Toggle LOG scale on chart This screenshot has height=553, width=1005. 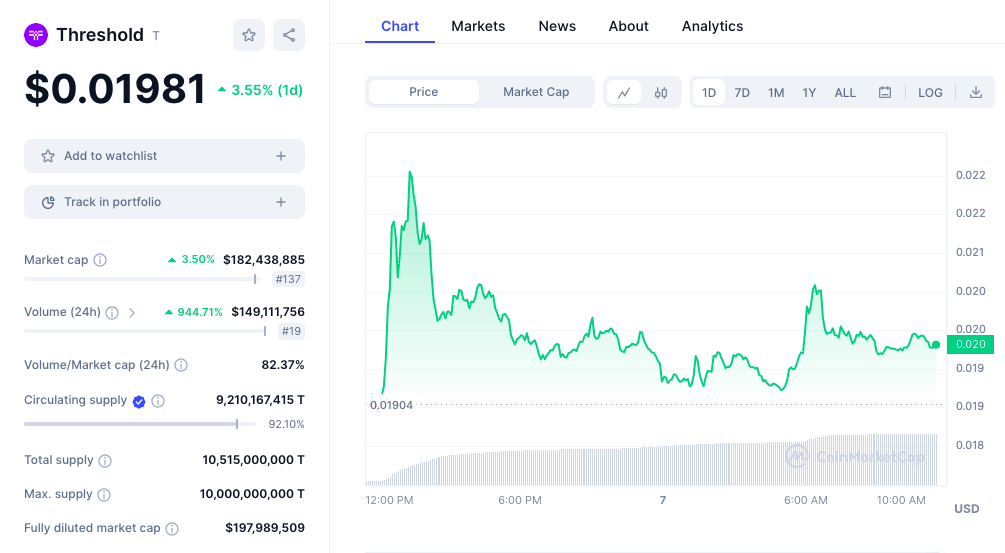tap(930, 92)
